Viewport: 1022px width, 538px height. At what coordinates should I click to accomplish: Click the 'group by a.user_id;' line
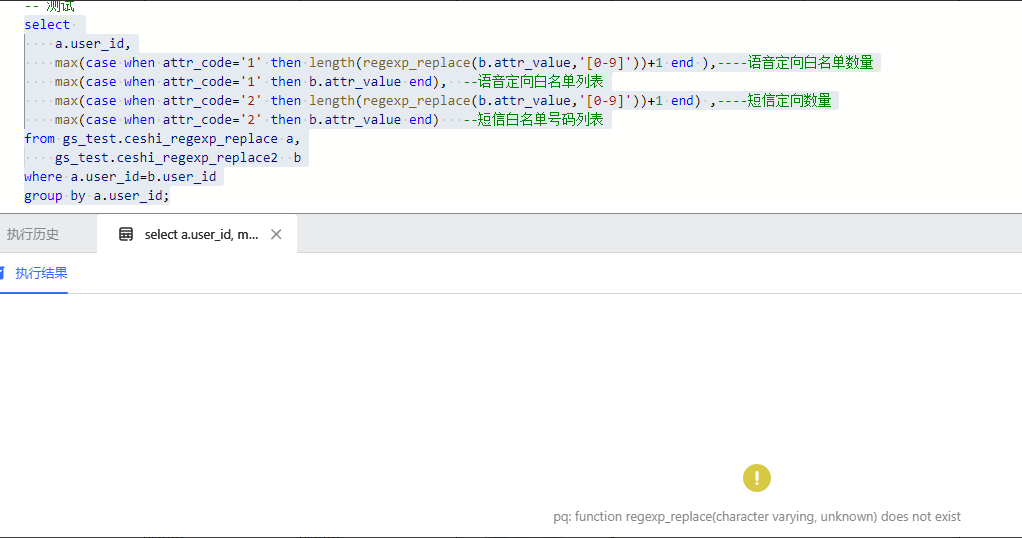(x=96, y=196)
